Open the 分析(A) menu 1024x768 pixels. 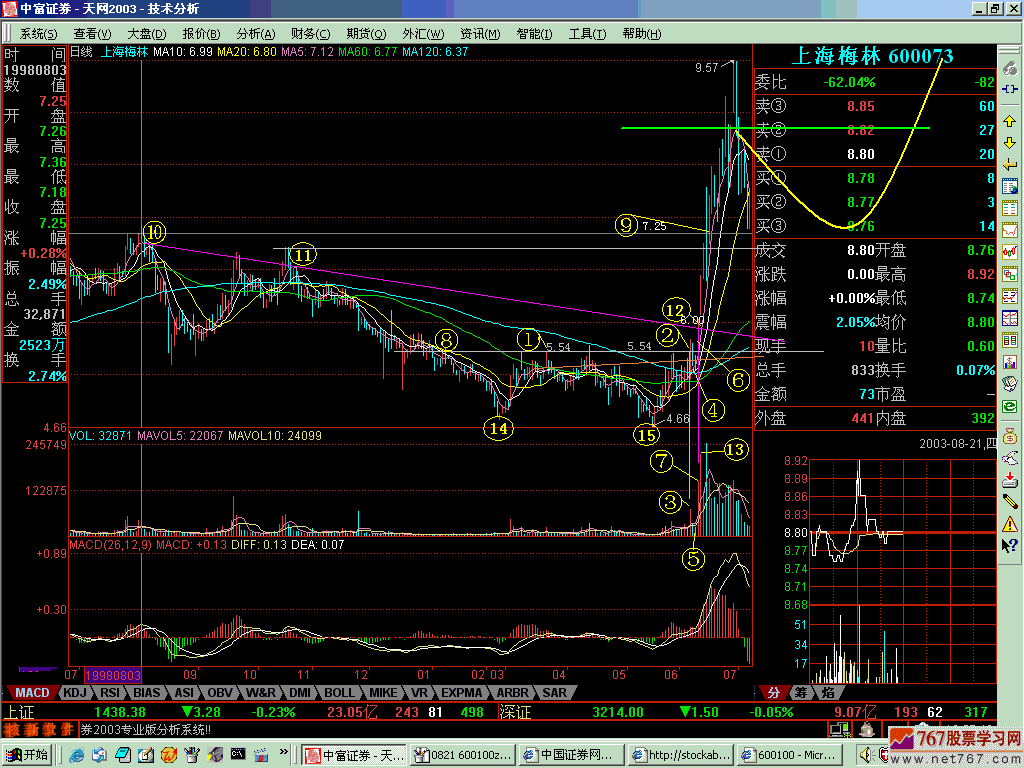click(x=255, y=33)
